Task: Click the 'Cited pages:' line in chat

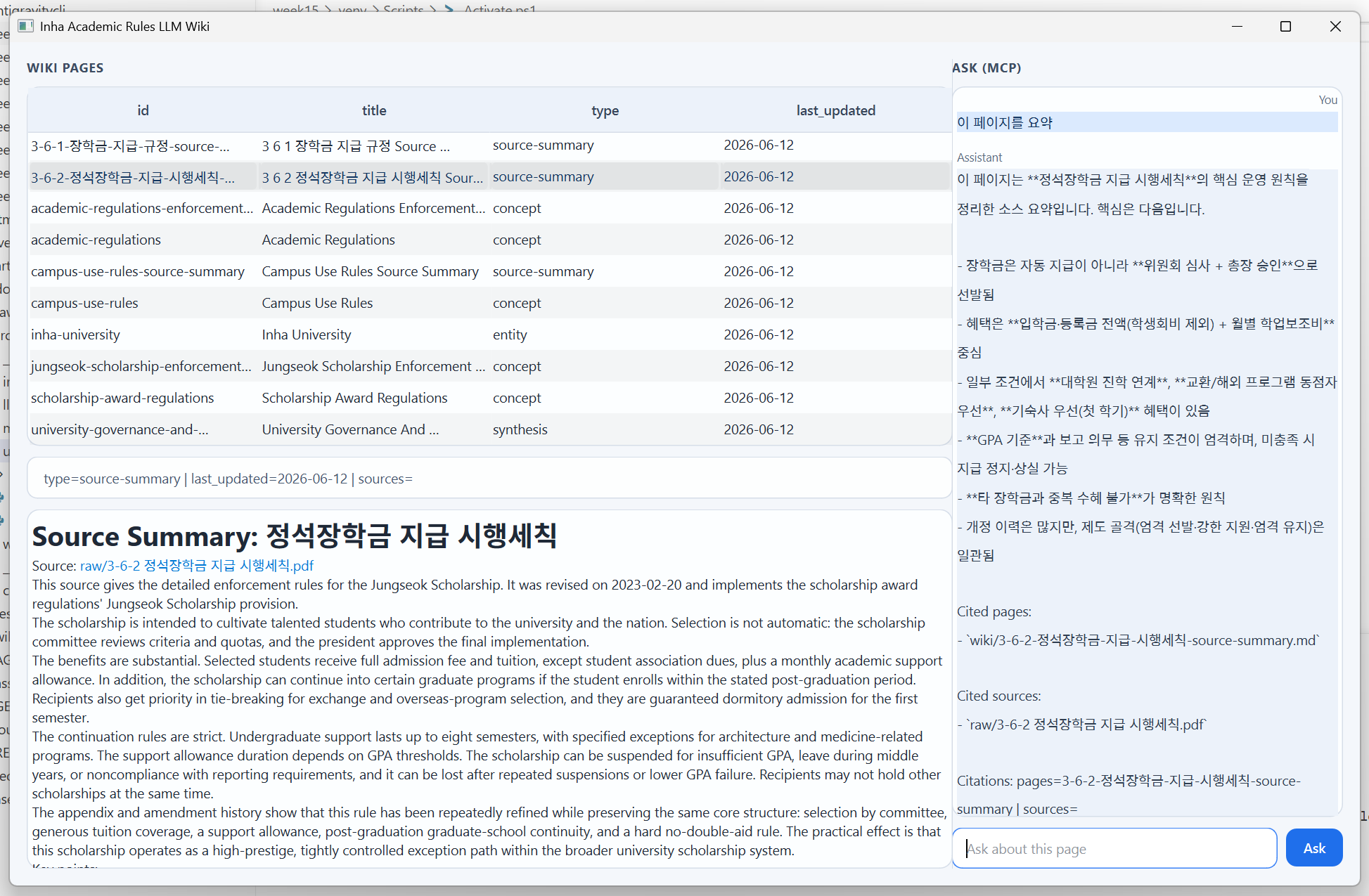Action: click(994, 612)
